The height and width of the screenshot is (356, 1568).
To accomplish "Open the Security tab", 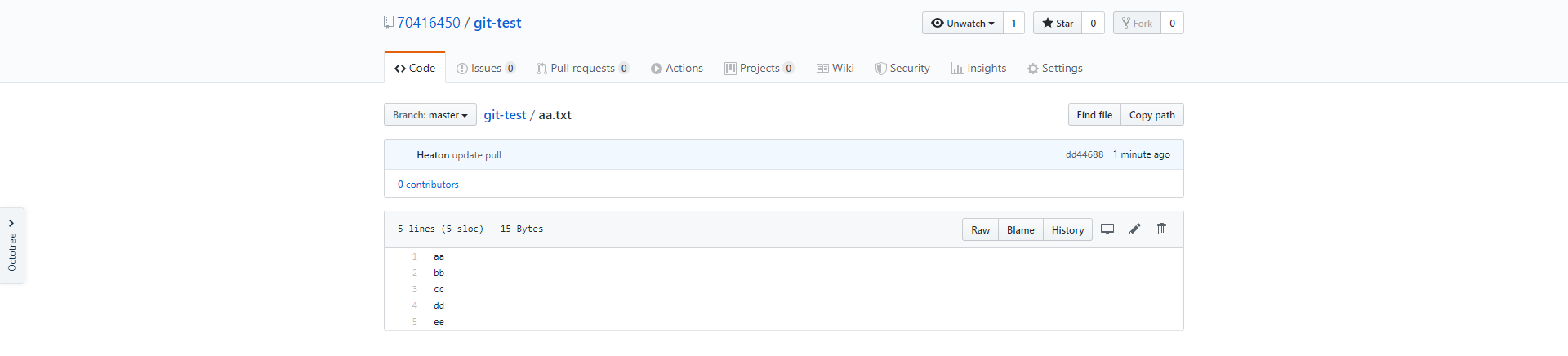I will tap(902, 68).
